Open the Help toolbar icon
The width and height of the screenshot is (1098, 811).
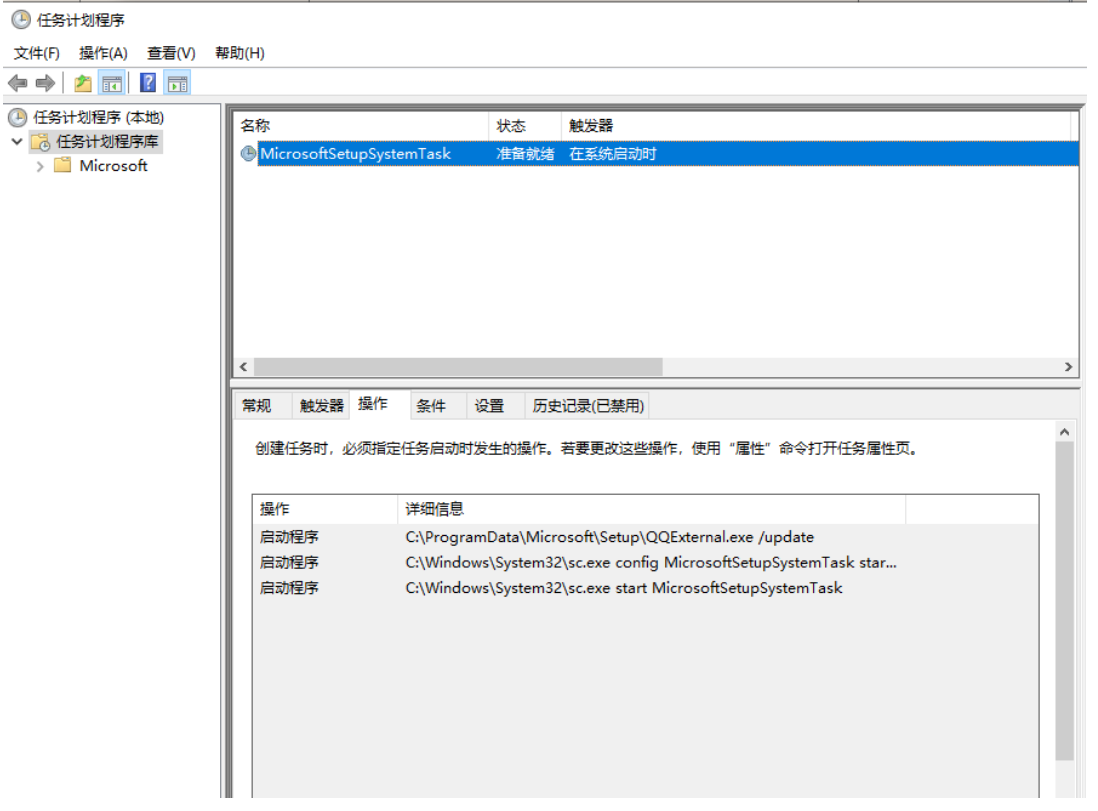pyautogui.click(x=148, y=83)
